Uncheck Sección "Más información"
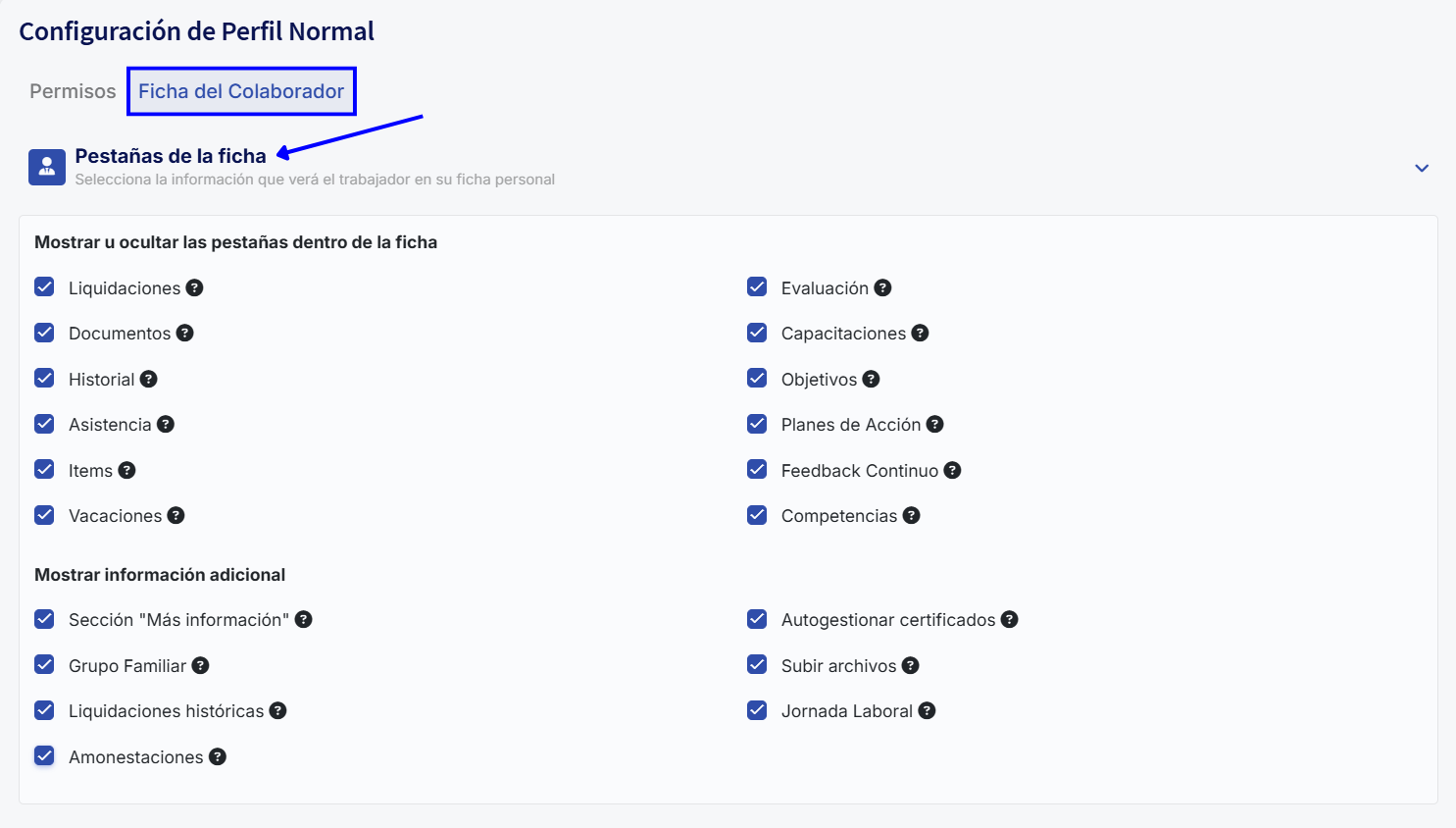The width and height of the screenshot is (1456, 828). (44, 619)
